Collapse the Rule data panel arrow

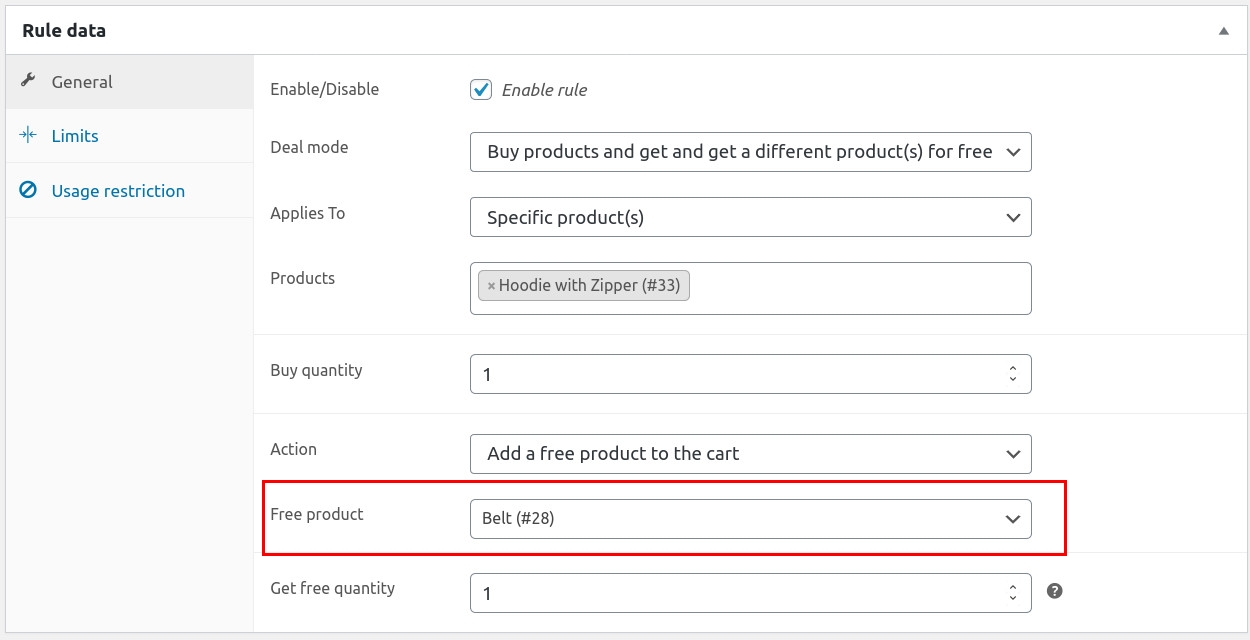tap(1223, 31)
